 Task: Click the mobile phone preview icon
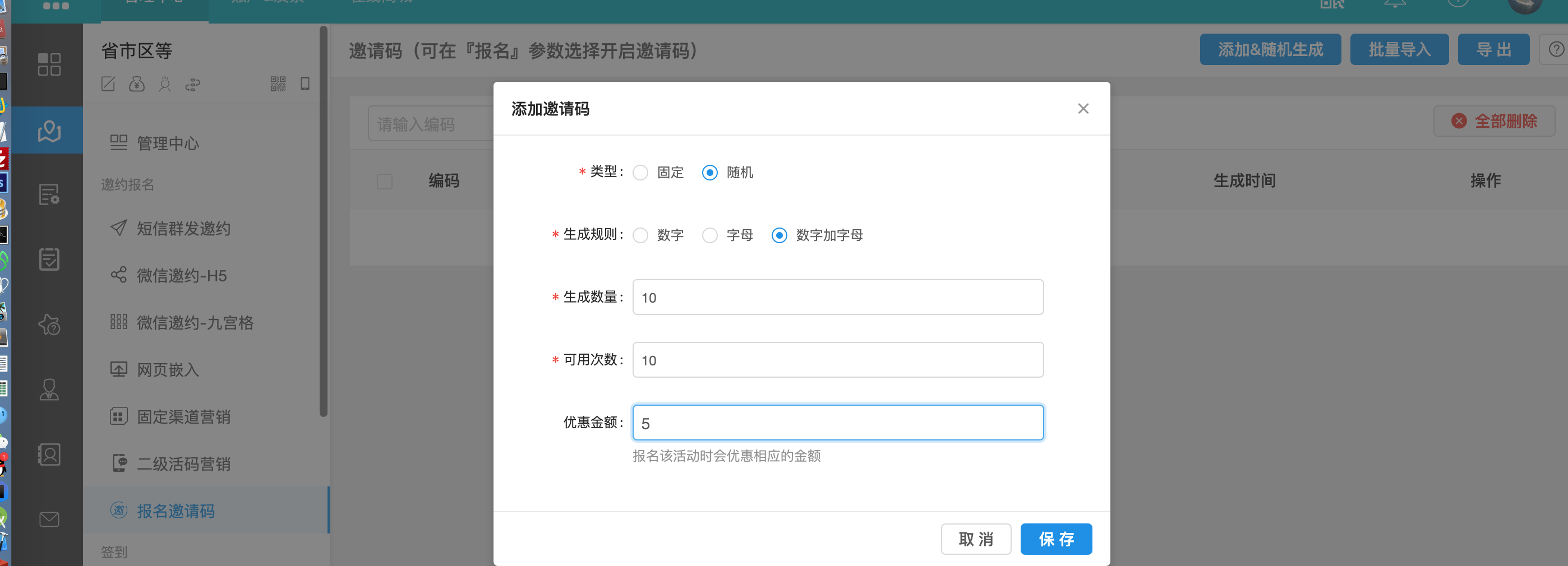305,84
